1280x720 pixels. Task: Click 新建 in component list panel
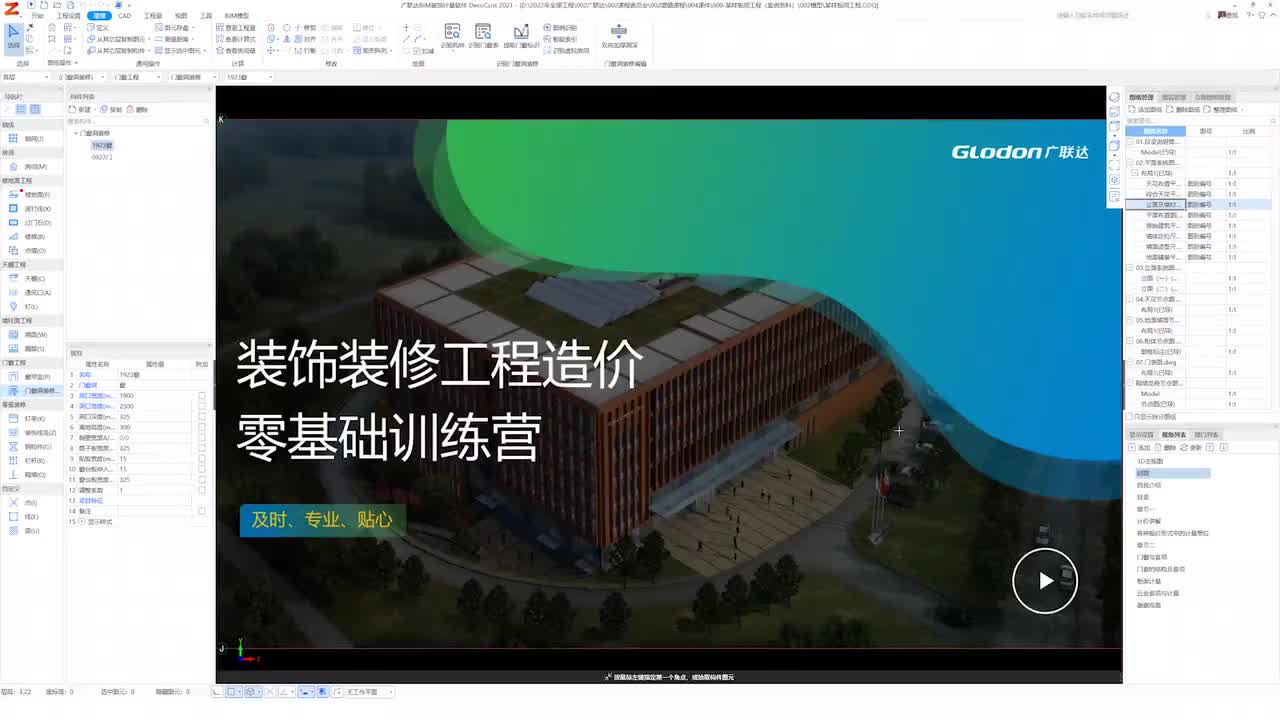[81, 110]
